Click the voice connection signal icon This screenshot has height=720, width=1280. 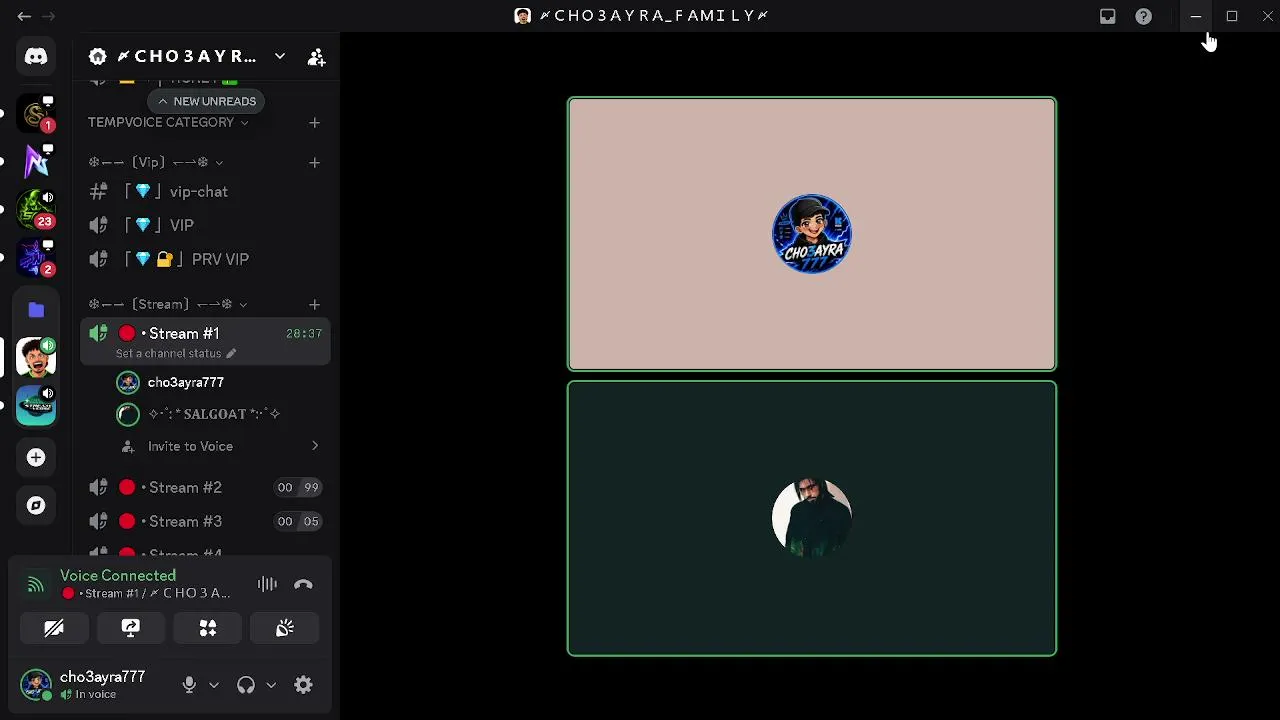36,585
